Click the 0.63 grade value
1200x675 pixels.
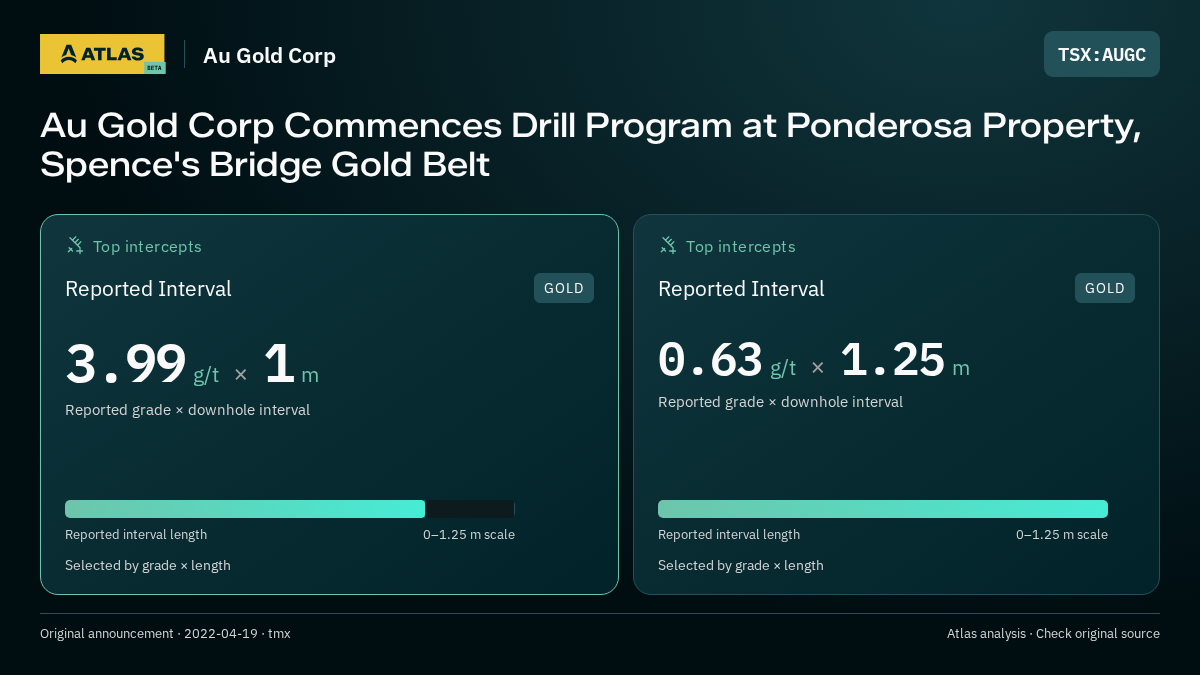[x=710, y=360]
